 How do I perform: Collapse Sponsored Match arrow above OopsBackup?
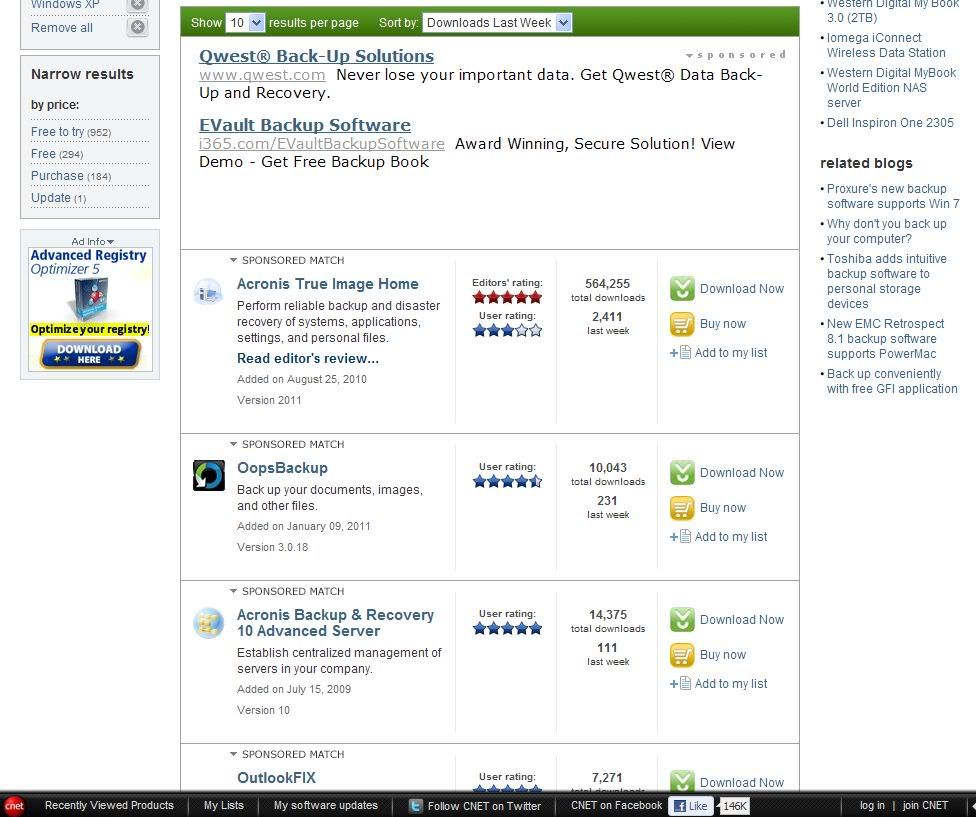(x=233, y=444)
